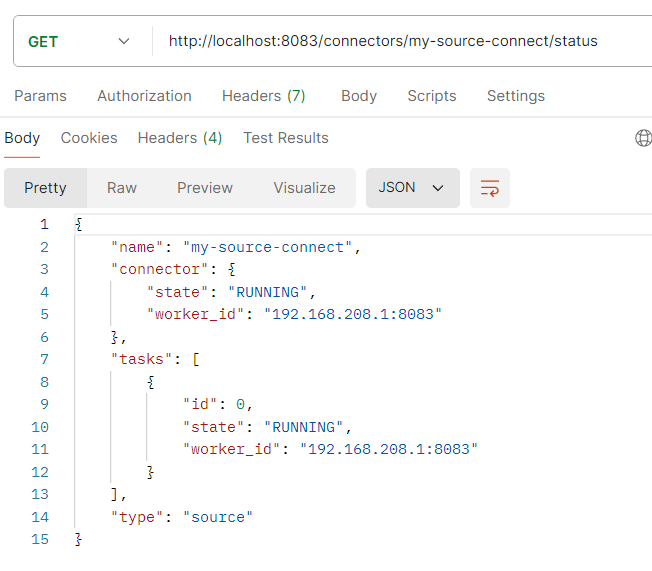
Task: Click the "tasks" key on line 7
Action: [x=141, y=359]
